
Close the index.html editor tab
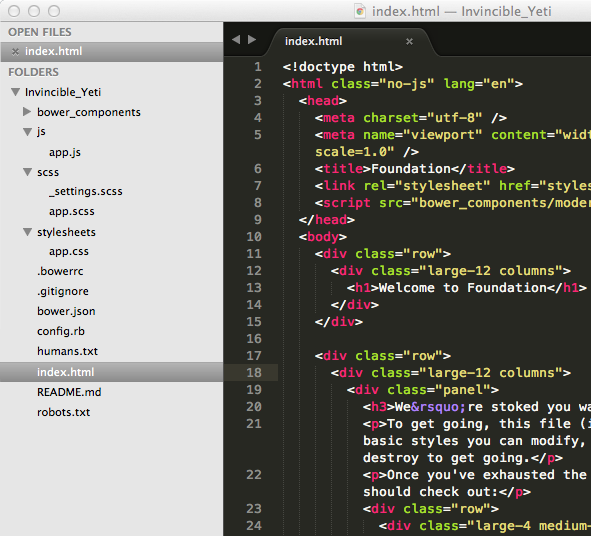pyautogui.click(x=409, y=41)
